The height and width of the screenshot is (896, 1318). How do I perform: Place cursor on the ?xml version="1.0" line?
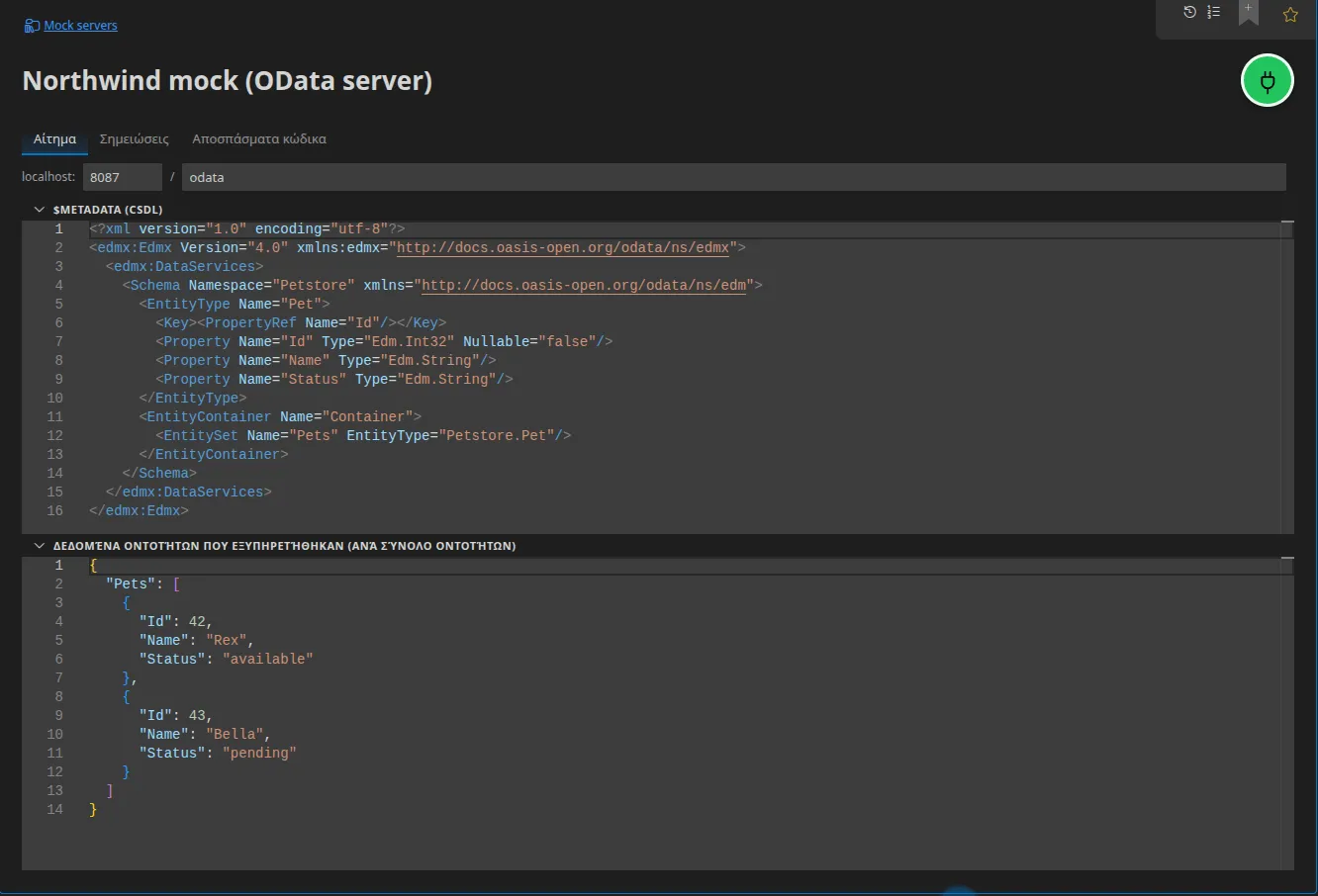(246, 228)
